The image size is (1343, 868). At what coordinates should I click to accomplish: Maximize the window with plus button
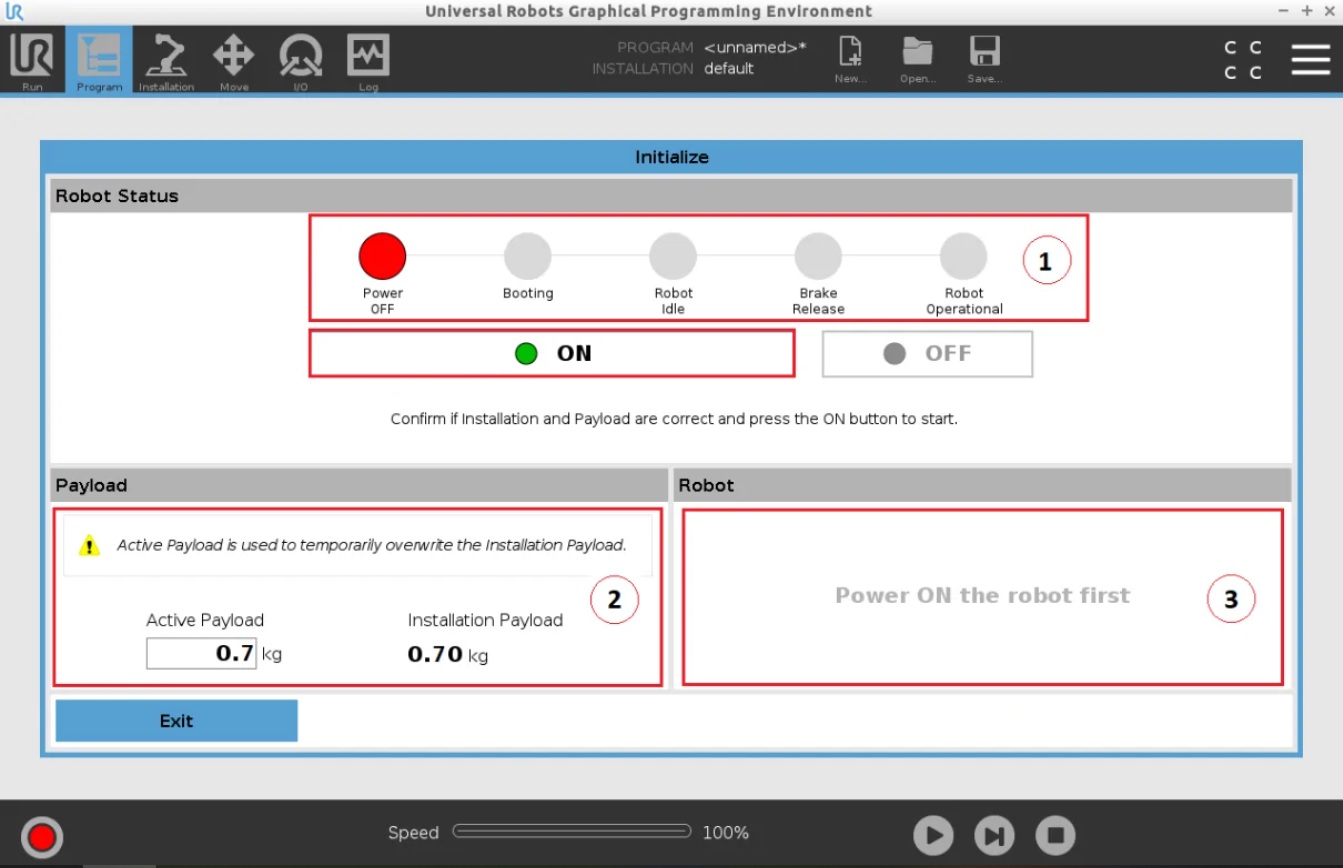[1307, 11]
